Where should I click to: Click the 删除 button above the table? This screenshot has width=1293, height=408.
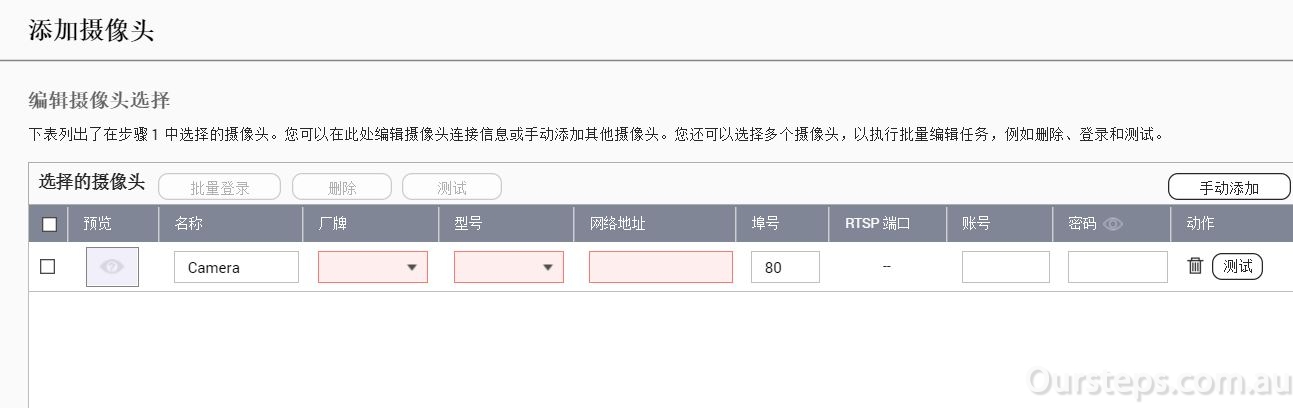coord(342,187)
